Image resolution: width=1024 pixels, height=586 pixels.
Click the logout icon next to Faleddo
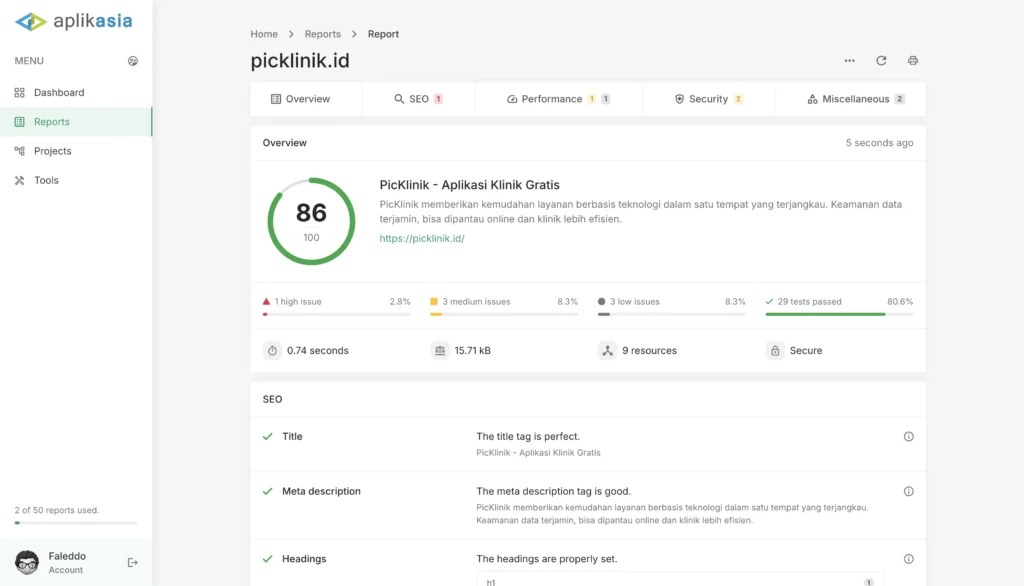pos(133,563)
